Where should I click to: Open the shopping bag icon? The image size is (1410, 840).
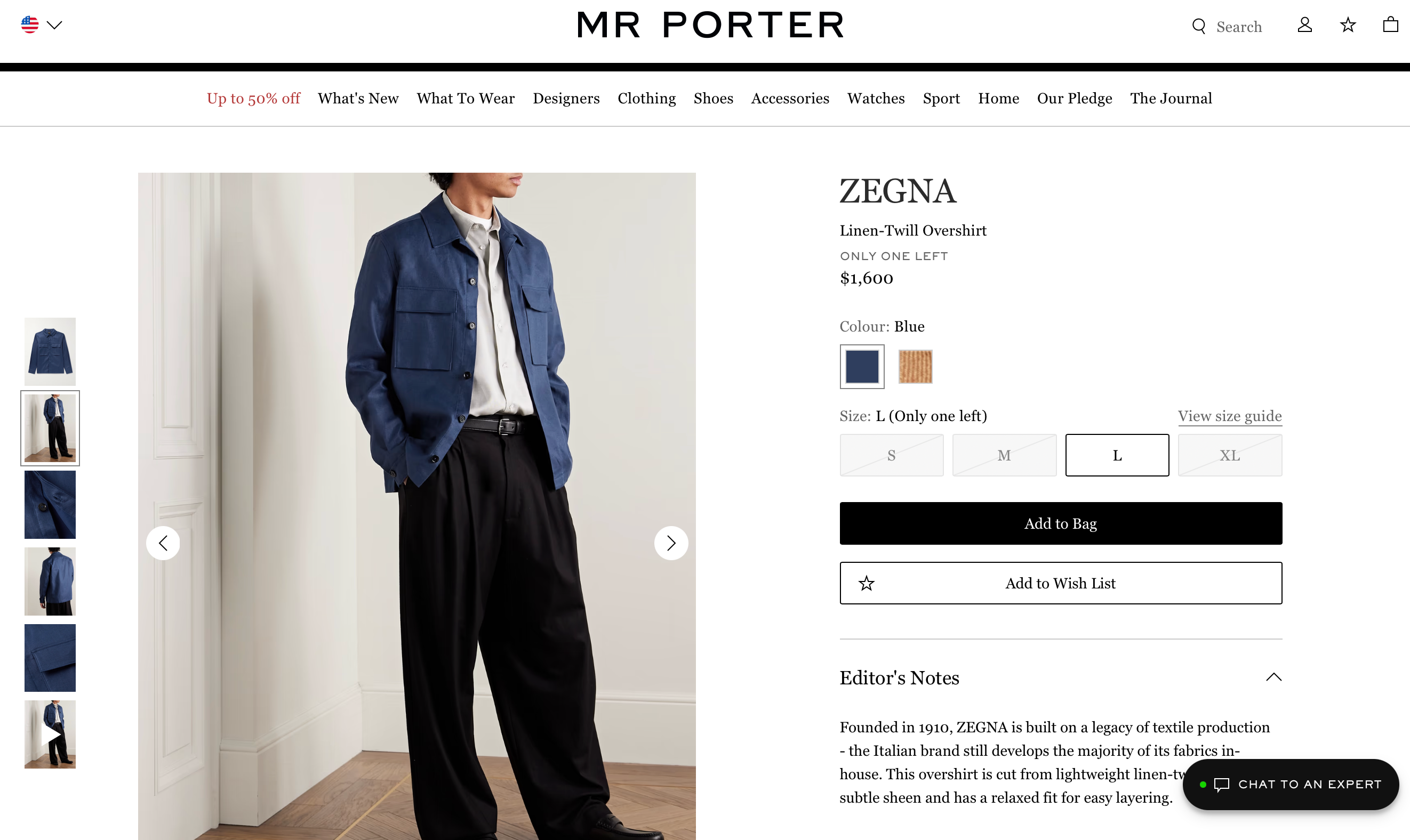tap(1390, 25)
